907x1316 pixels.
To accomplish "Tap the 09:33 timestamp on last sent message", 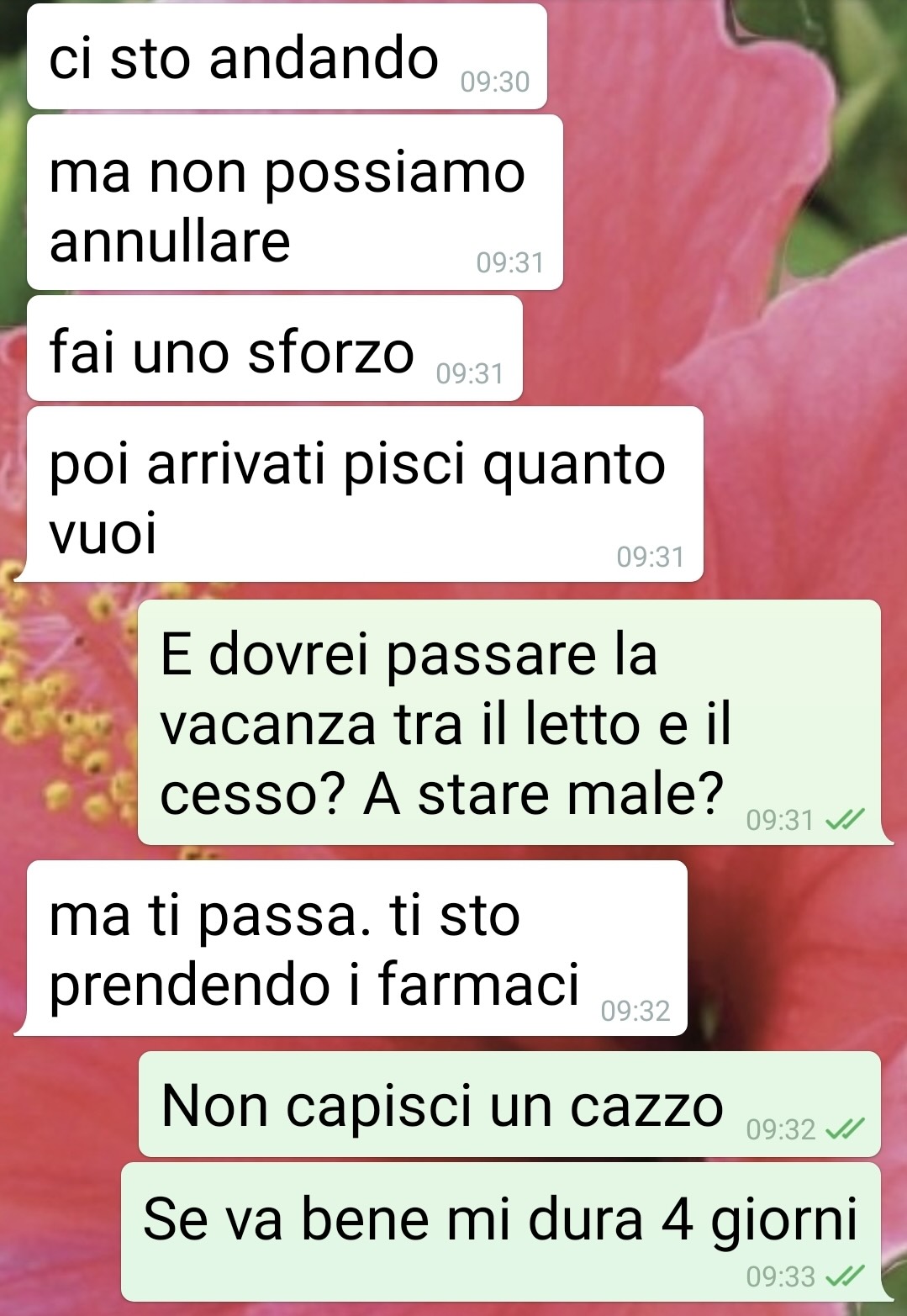I will coord(781,1276).
